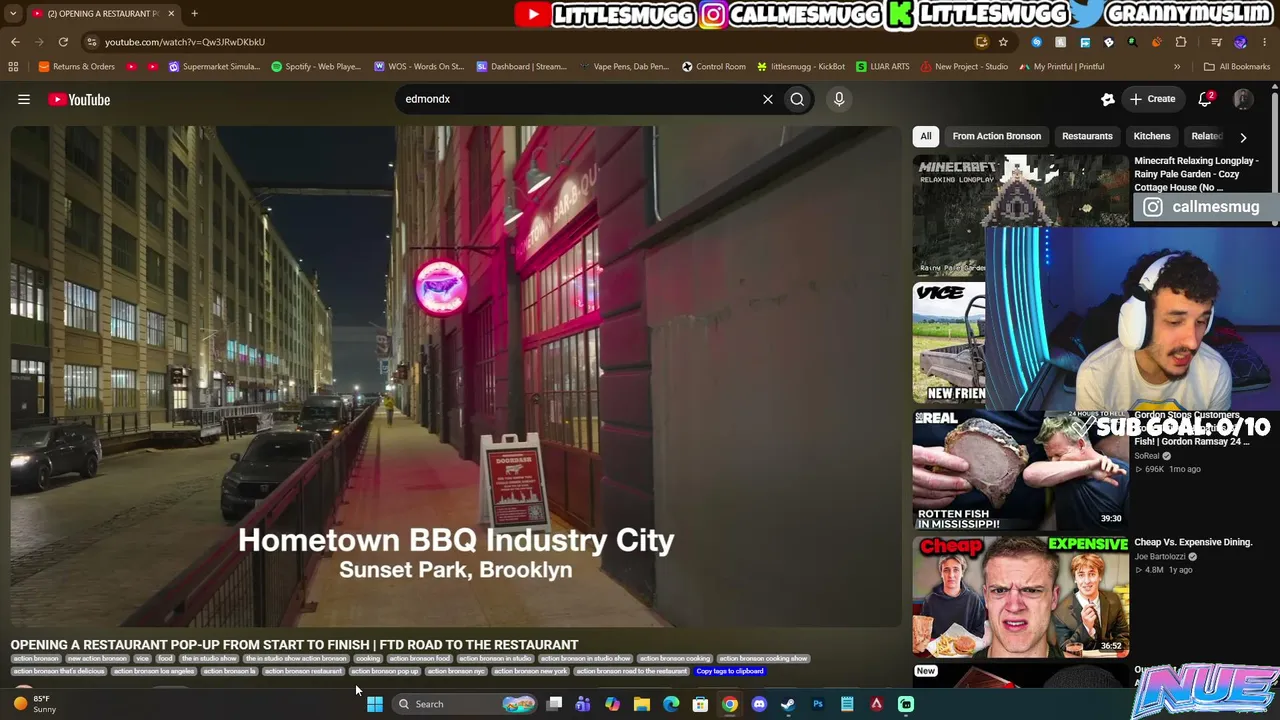Reload the page in Chrome
The height and width of the screenshot is (720, 1280).
coord(63,42)
